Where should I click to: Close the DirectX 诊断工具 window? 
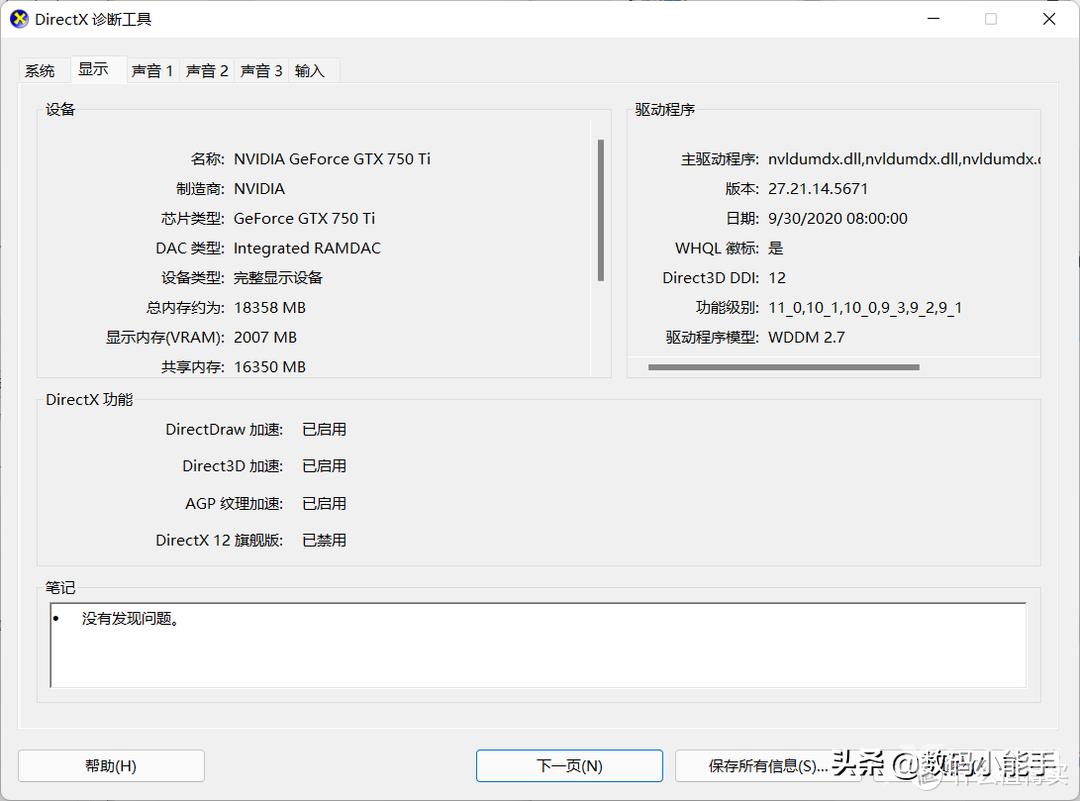pos(1049,19)
